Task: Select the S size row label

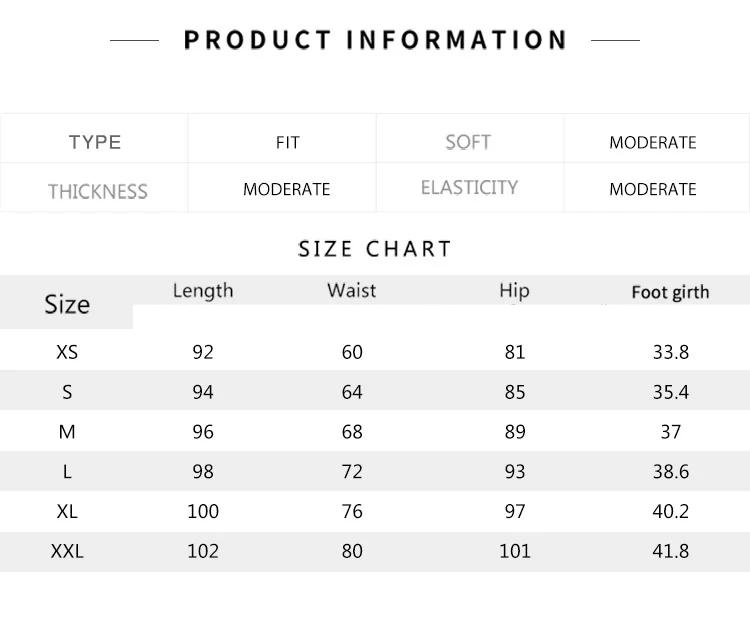Action: [67, 392]
